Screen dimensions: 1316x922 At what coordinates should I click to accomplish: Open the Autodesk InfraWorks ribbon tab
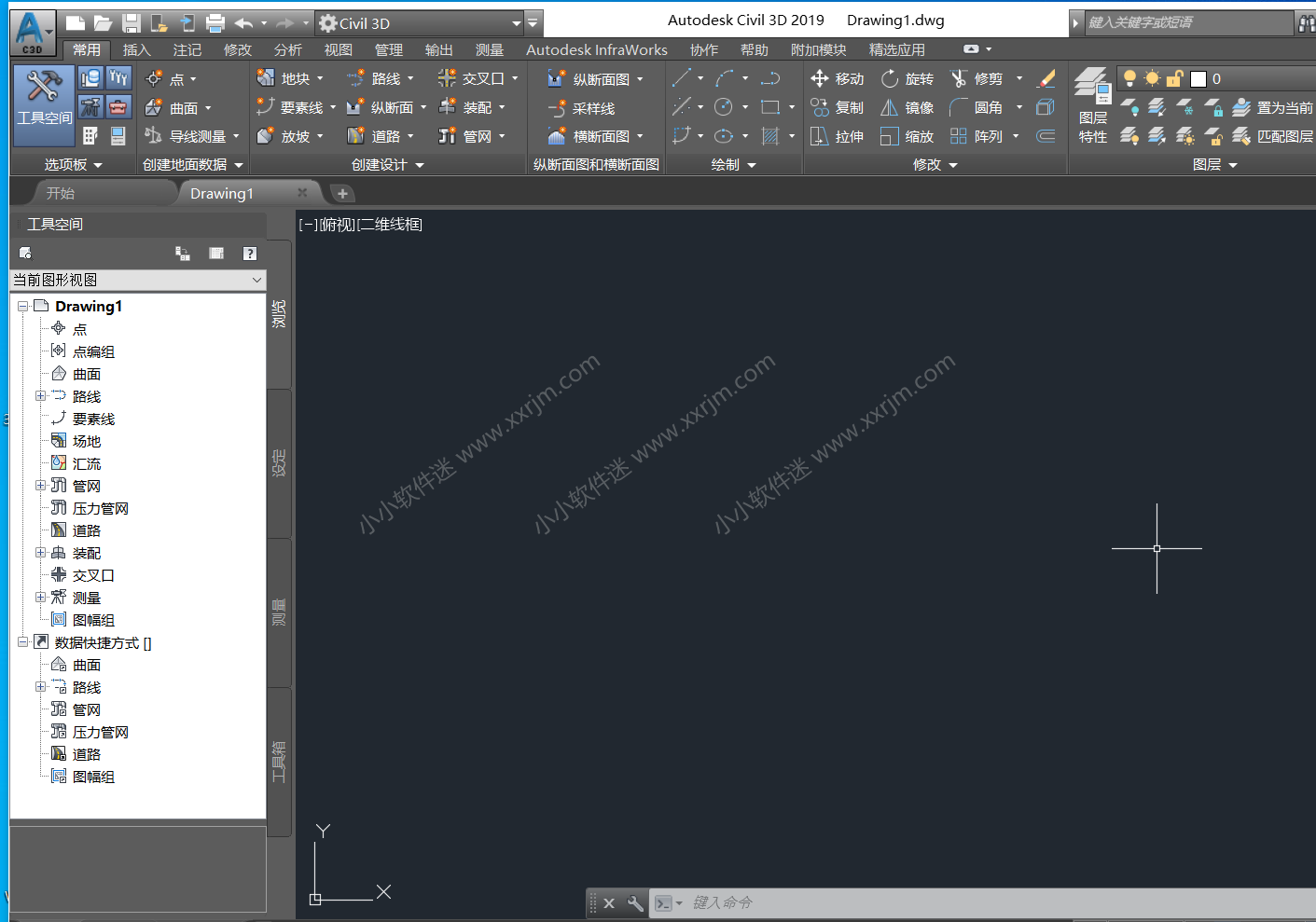pyautogui.click(x=597, y=49)
